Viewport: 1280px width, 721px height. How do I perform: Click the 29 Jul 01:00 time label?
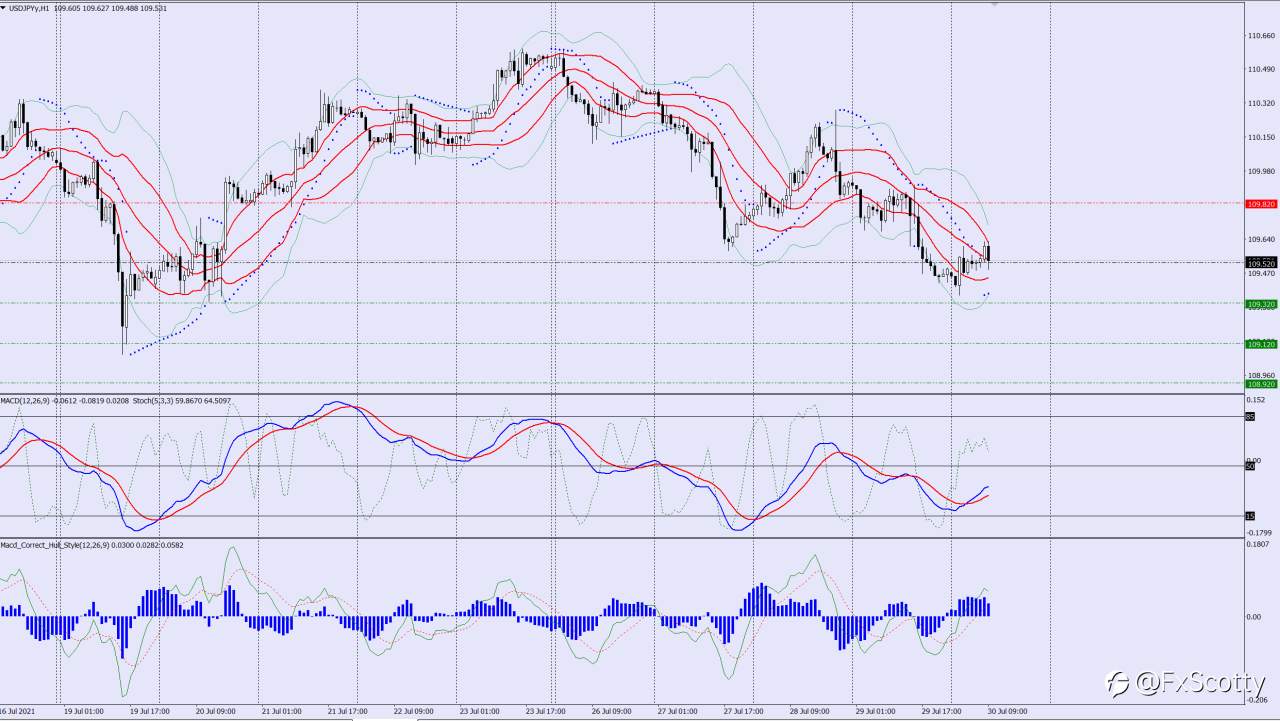point(875,712)
